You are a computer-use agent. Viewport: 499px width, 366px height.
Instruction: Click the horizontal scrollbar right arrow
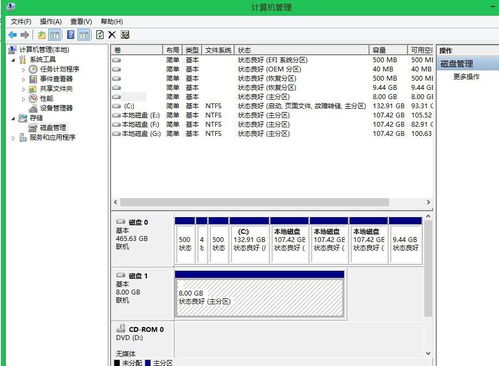click(428, 202)
